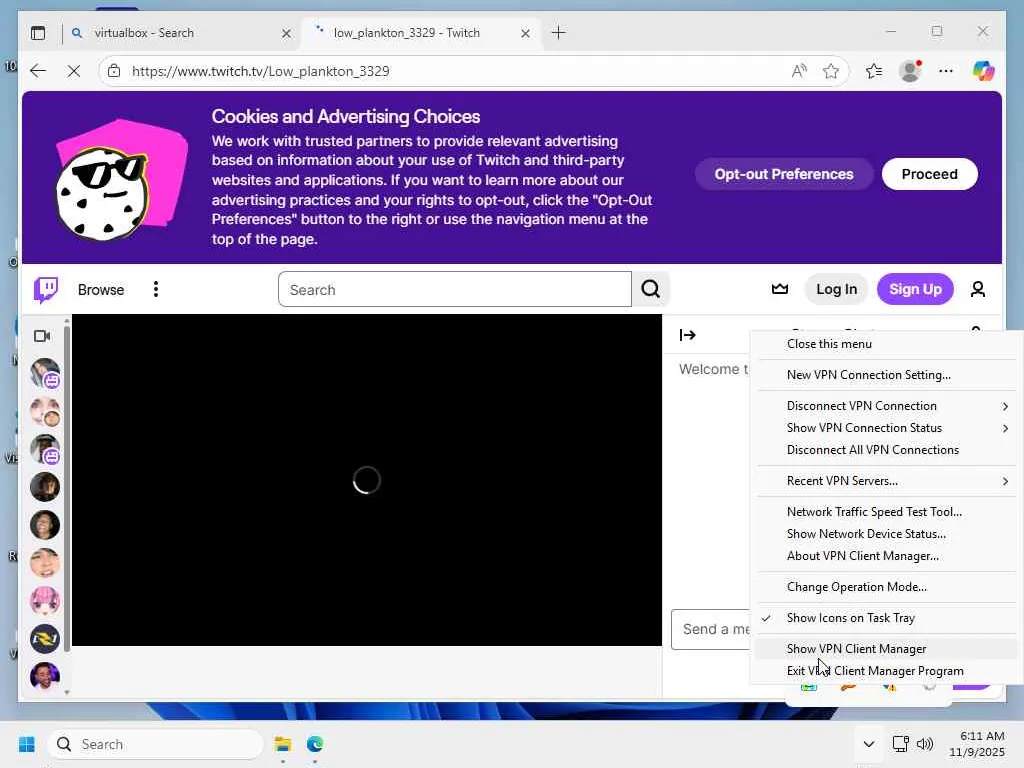Click Proceed on the cookie banner
The height and width of the screenshot is (768, 1024).
click(x=929, y=174)
